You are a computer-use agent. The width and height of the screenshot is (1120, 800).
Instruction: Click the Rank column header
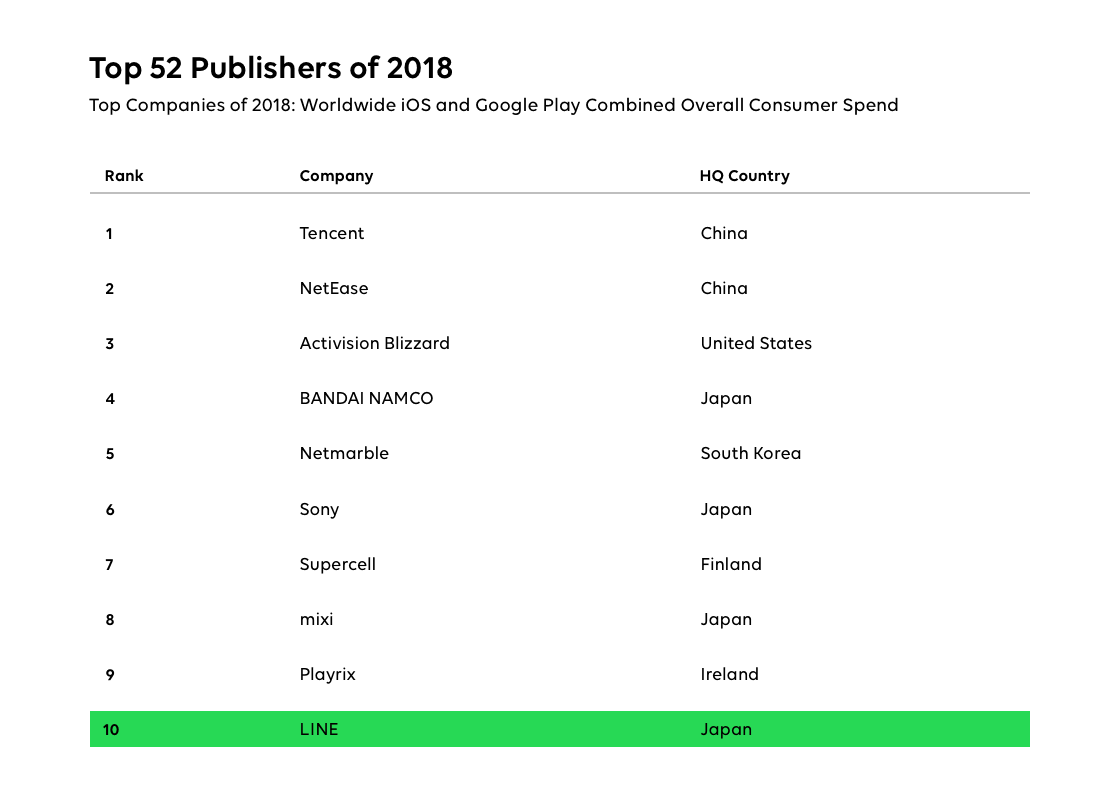tap(124, 176)
